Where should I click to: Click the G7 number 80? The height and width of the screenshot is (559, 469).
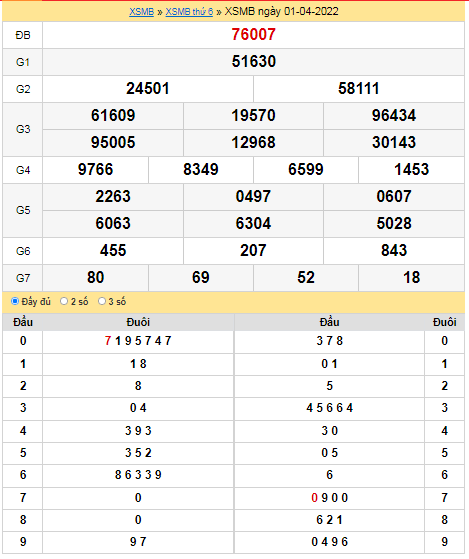[x=96, y=277]
